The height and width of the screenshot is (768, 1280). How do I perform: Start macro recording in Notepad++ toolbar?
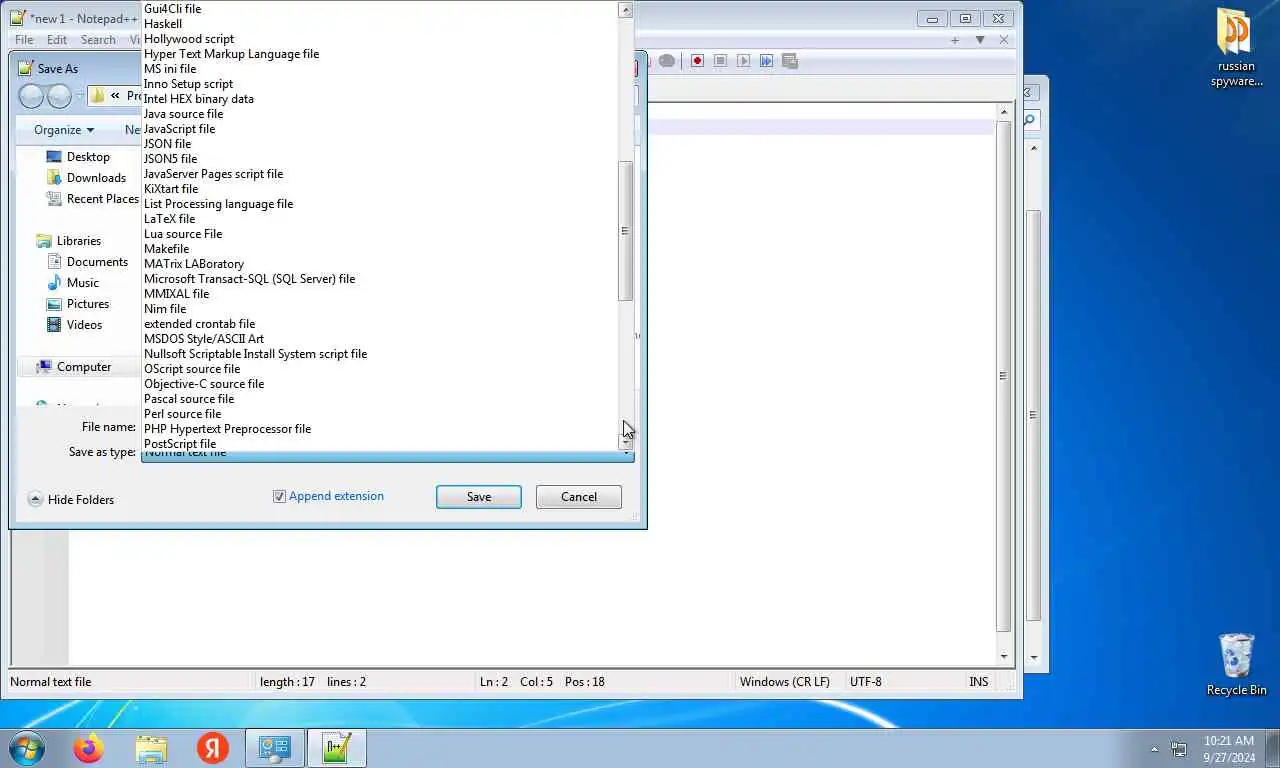point(697,61)
